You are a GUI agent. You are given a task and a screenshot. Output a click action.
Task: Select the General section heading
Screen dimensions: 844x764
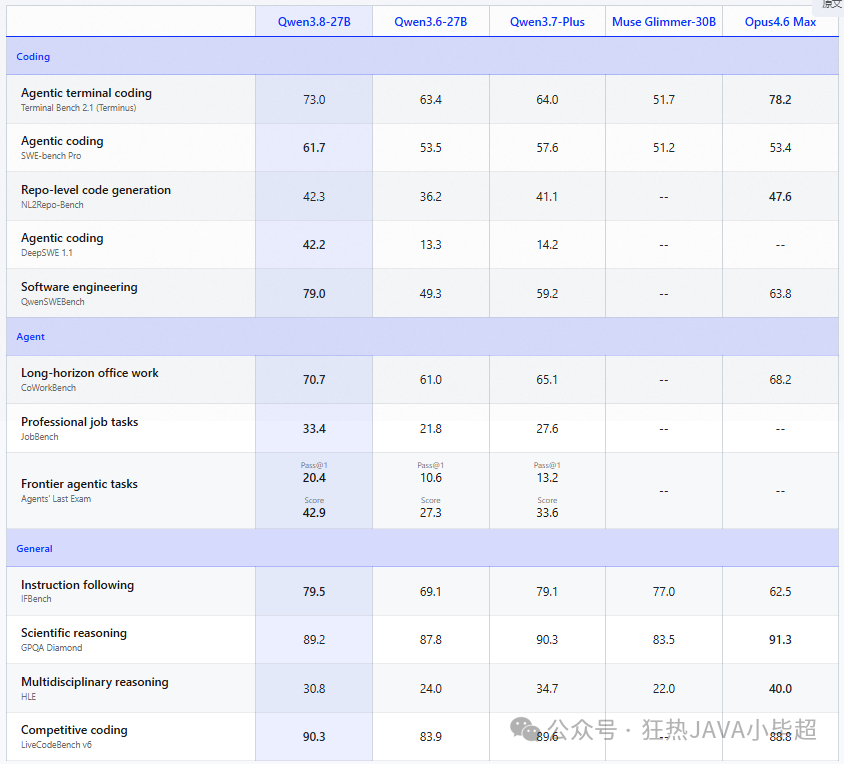(x=34, y=549)
